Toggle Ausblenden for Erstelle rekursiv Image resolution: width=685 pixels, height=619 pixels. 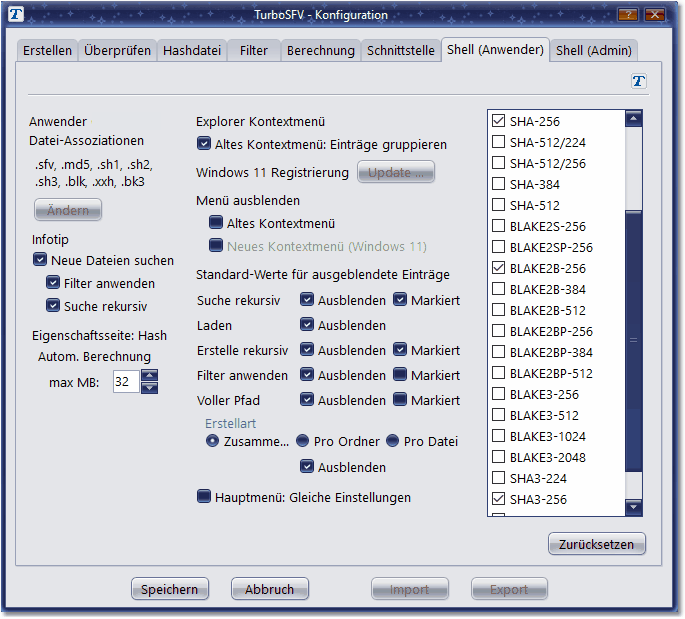[x=307, y=349]
